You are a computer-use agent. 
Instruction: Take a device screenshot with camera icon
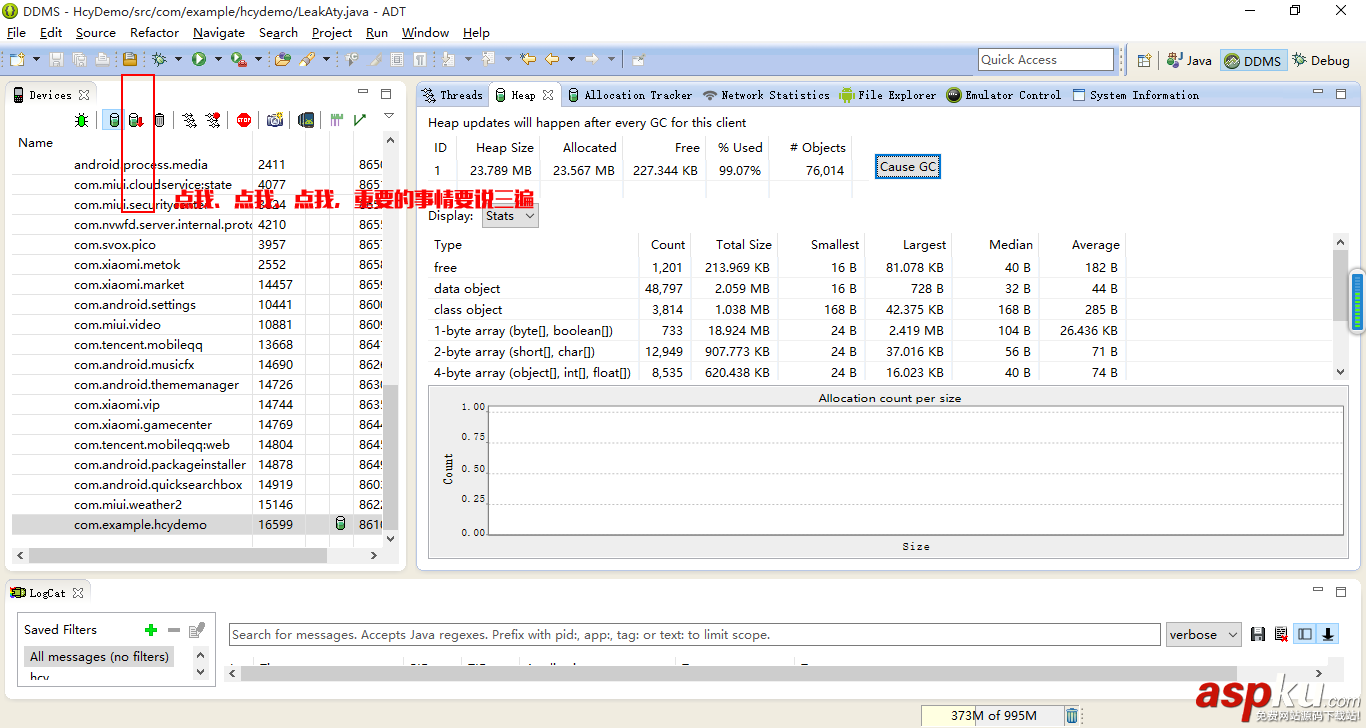(x=274, y=121)
